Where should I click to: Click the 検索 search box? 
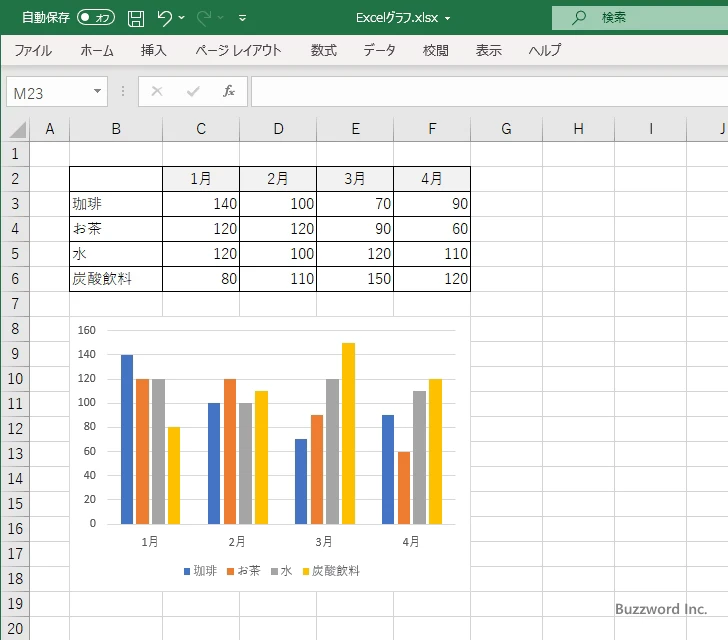click(x=640, y=18)
